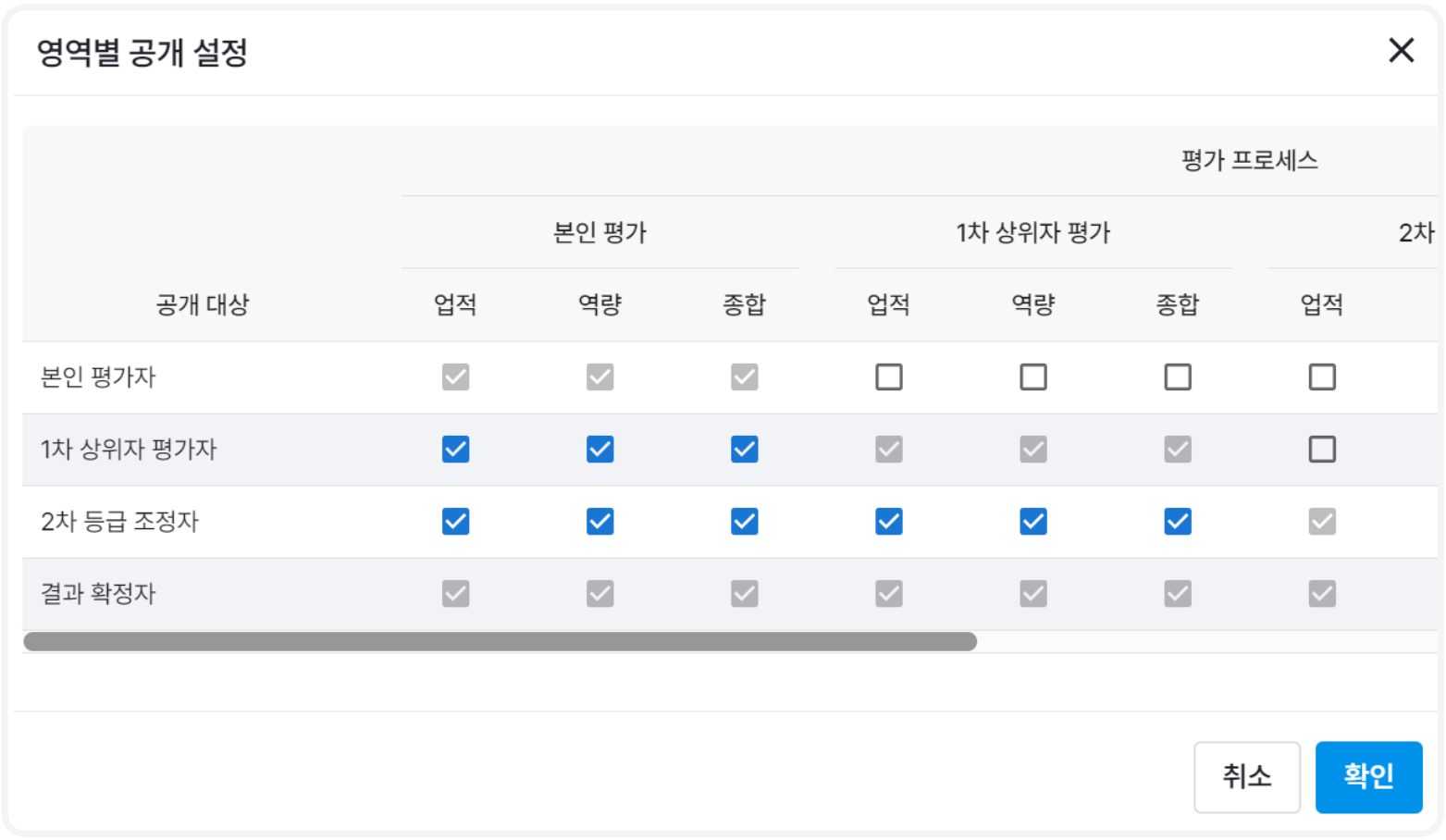Click the 취소 button

(x=1246, y=775)
